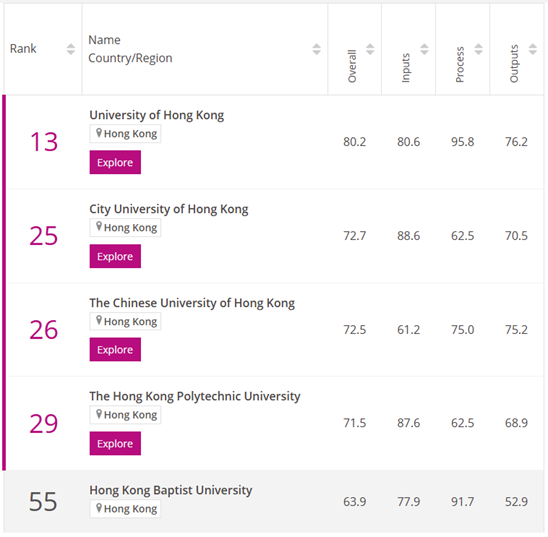The width and height of the screenshot is (548, 537).
Task: Click process score 91.7
Action: (x=462, y=502)
